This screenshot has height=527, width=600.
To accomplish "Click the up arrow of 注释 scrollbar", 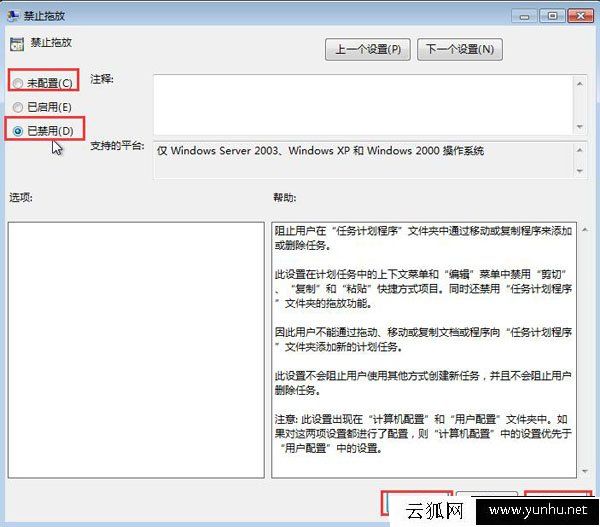I will (x=580, y=83).
